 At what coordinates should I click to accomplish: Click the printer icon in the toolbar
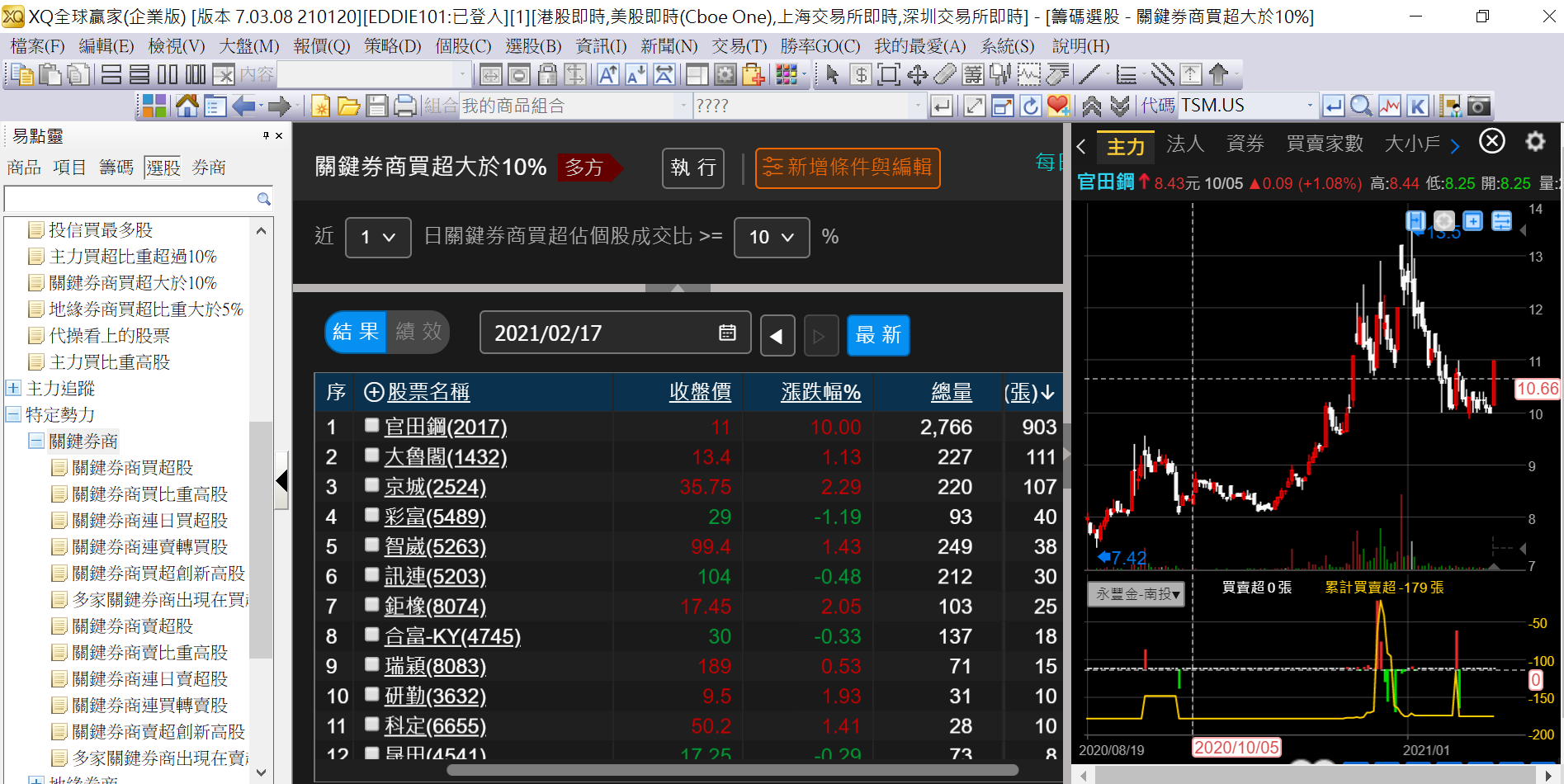(404, 106)
